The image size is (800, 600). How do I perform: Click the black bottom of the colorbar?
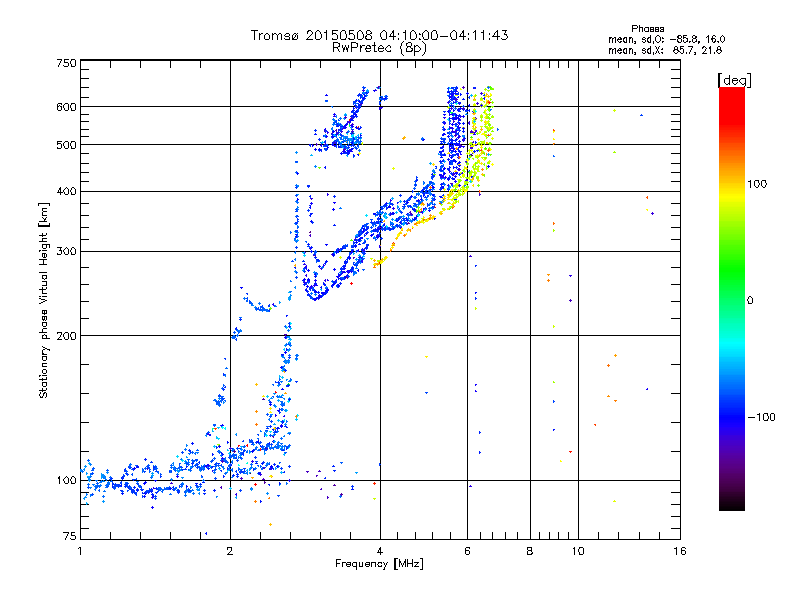tap(732, 504)
